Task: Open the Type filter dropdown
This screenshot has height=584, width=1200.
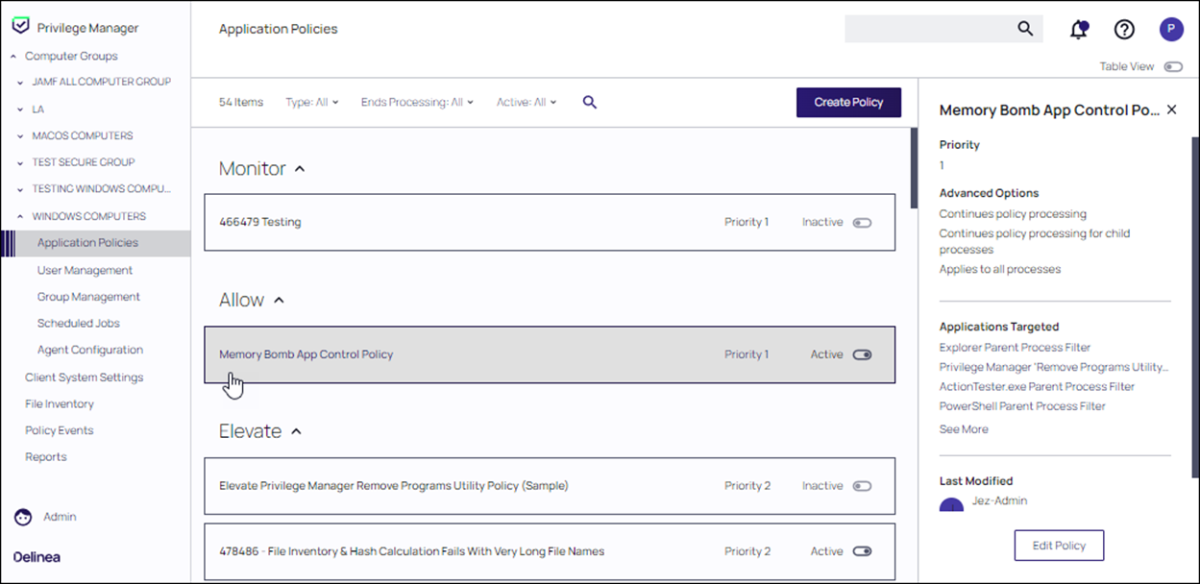Action: click(x=312, y=102)
